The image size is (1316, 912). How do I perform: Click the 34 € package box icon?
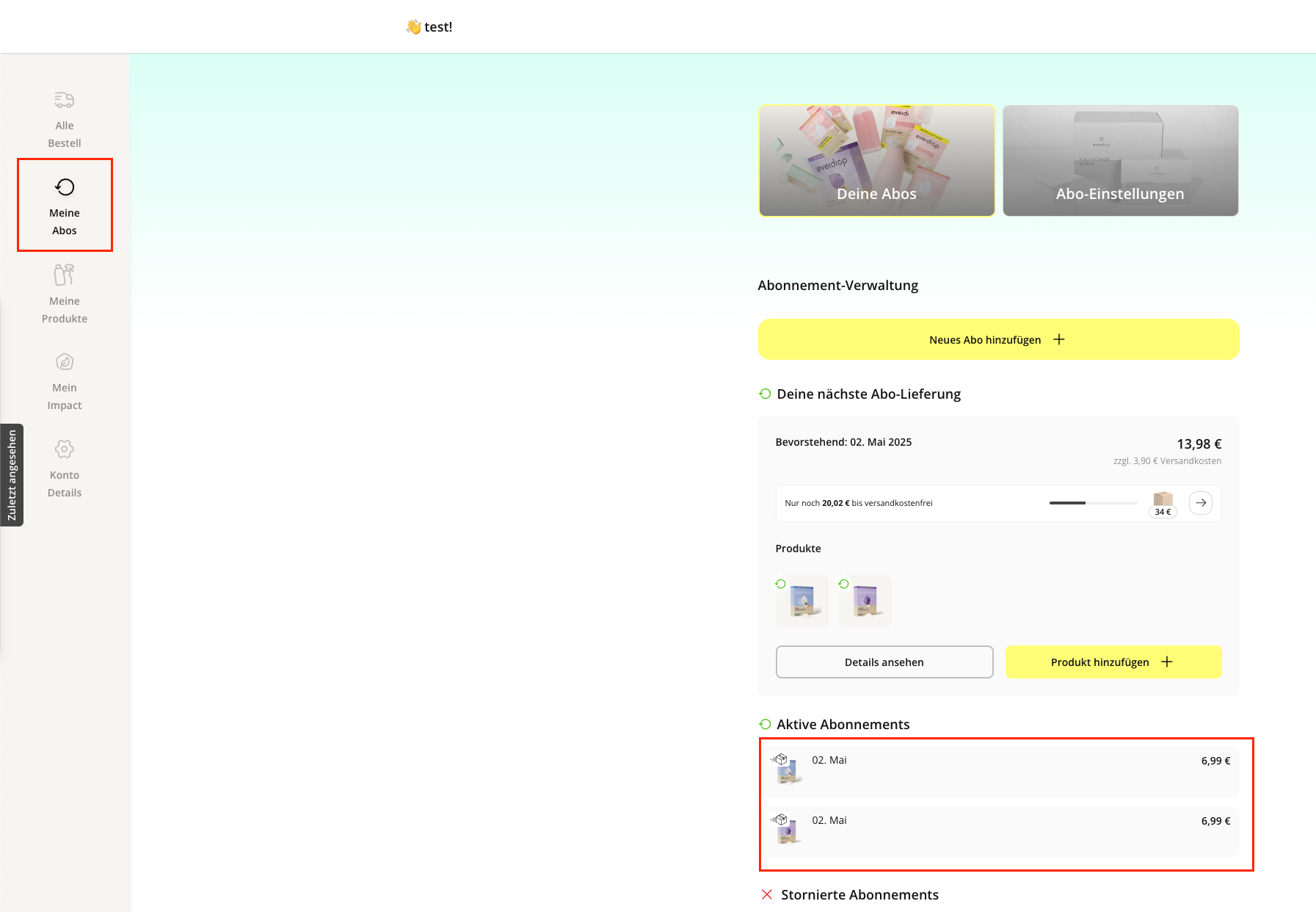[1163, 500]
